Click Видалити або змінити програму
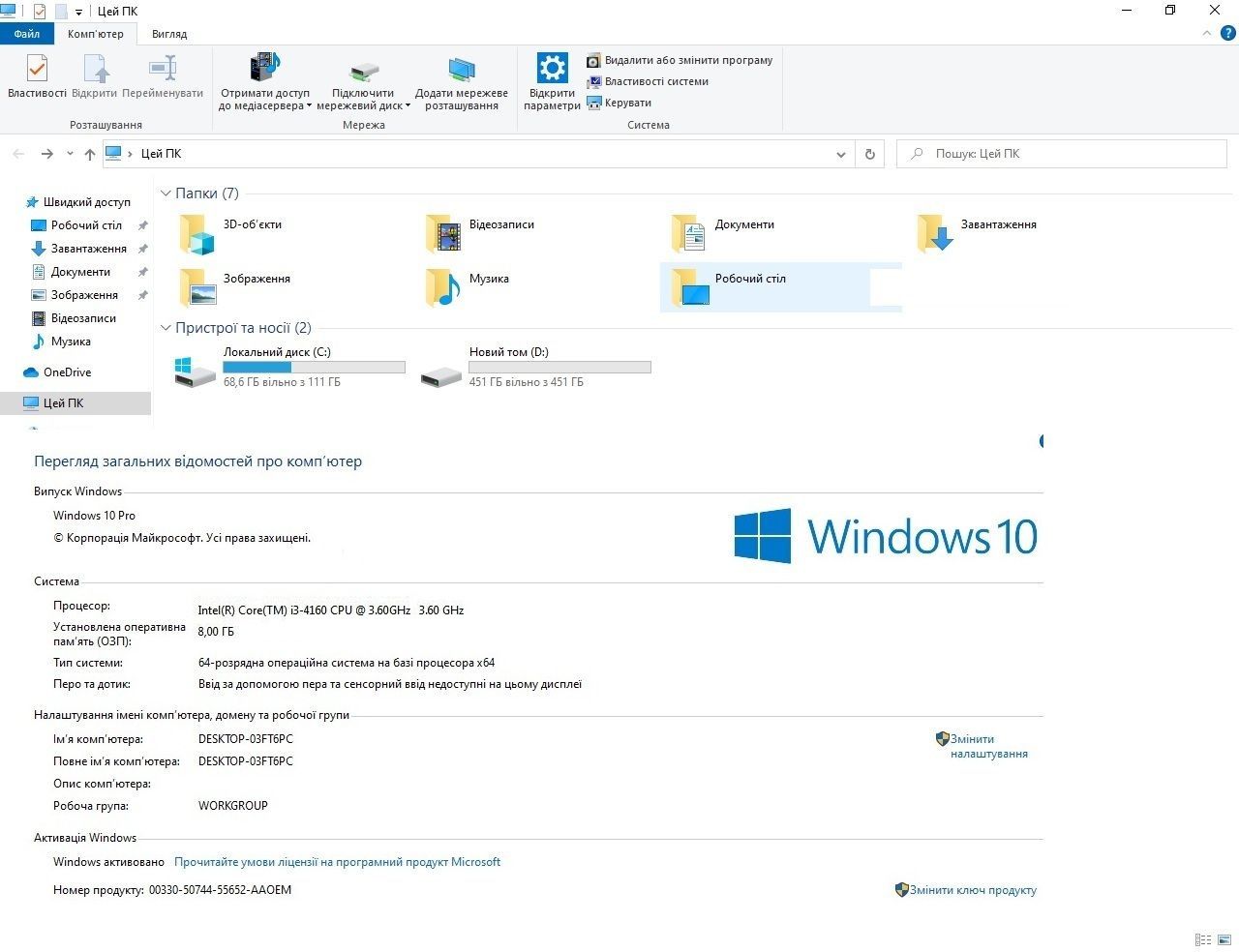This screenshot has height=952, width=1239. (680, 60)
